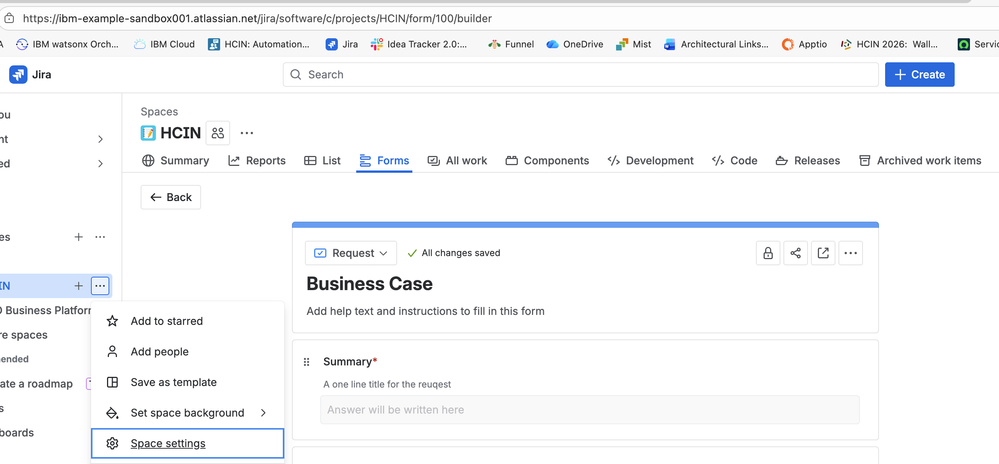Open the Funnel bookmark
Screen dimensions: 999x464
[x=511, y=44]
